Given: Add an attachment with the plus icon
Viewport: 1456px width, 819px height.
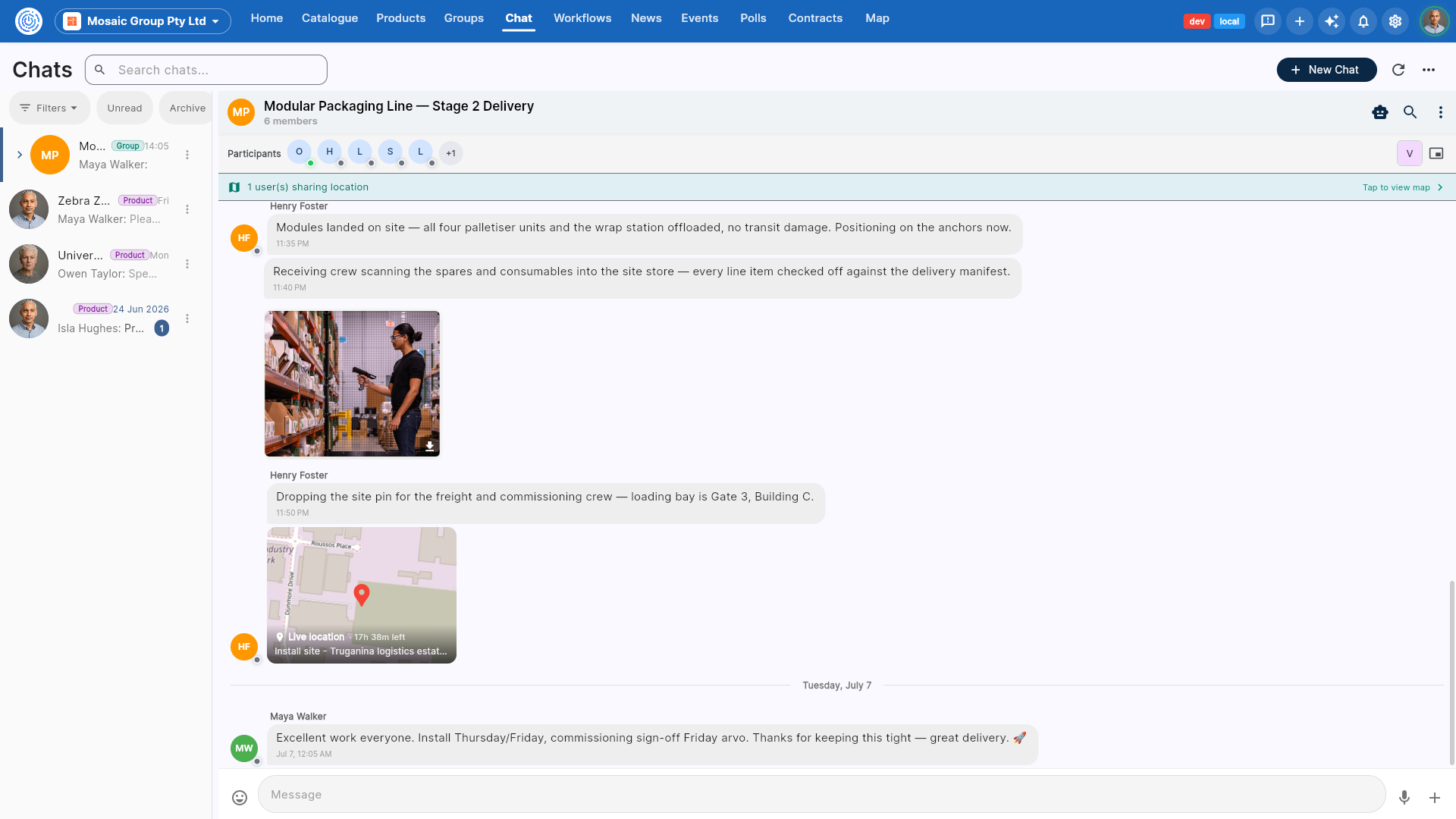Looking at the screenshot, I should tap(1435, 797).
